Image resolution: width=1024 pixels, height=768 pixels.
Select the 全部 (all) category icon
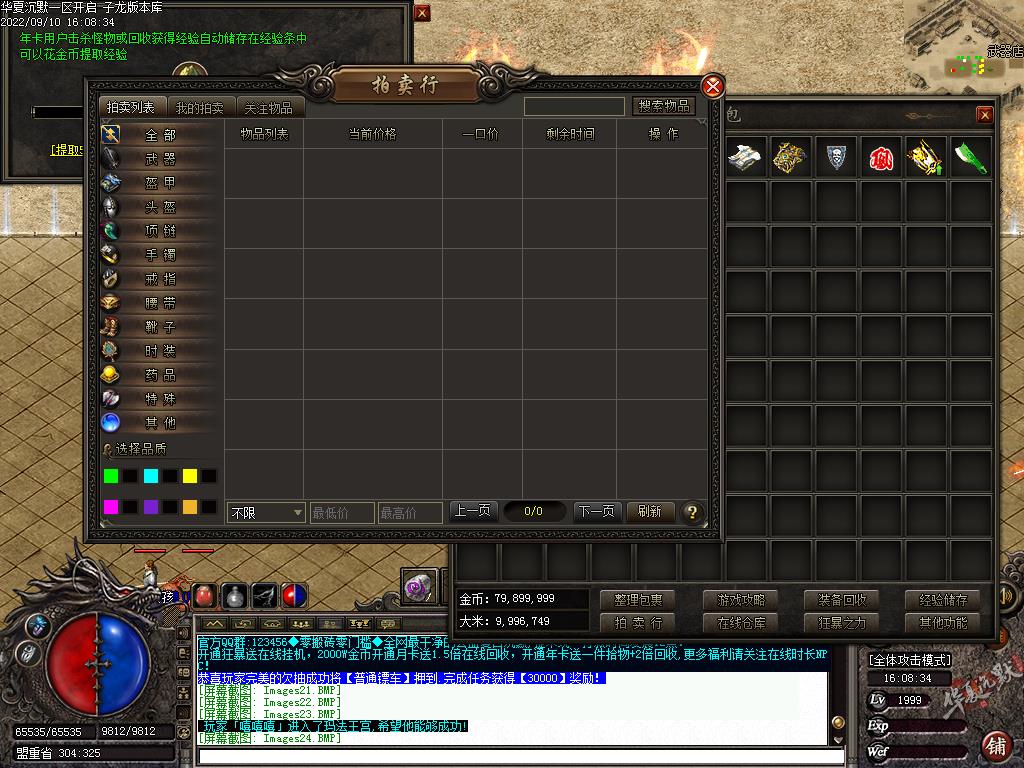111,135
